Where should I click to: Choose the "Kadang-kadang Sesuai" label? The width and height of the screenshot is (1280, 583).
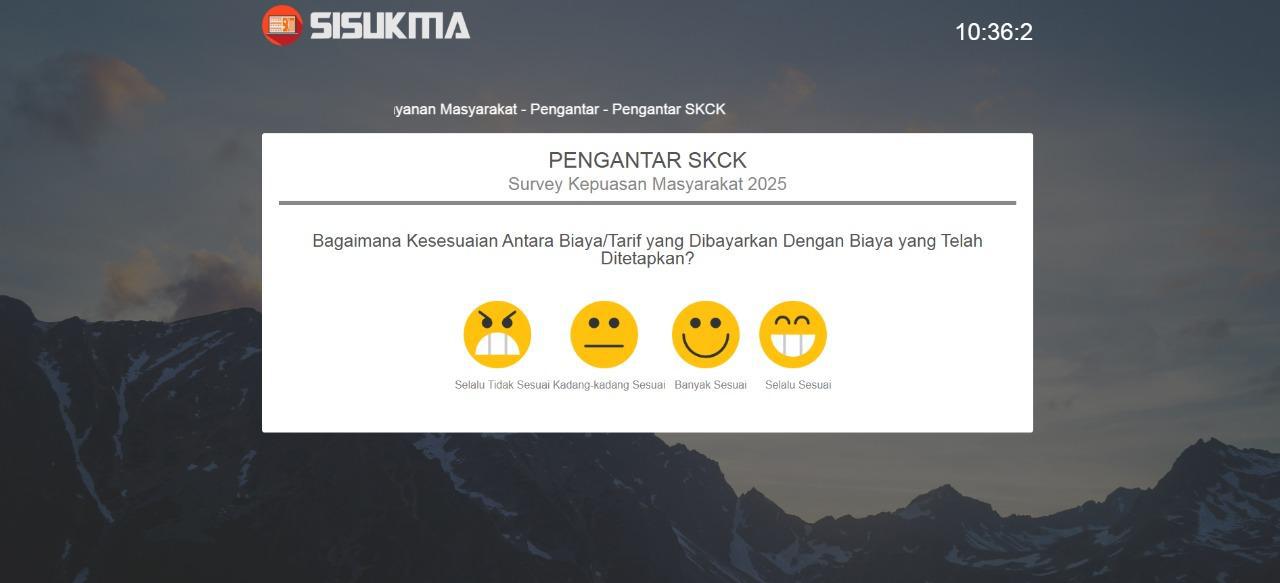609,385
